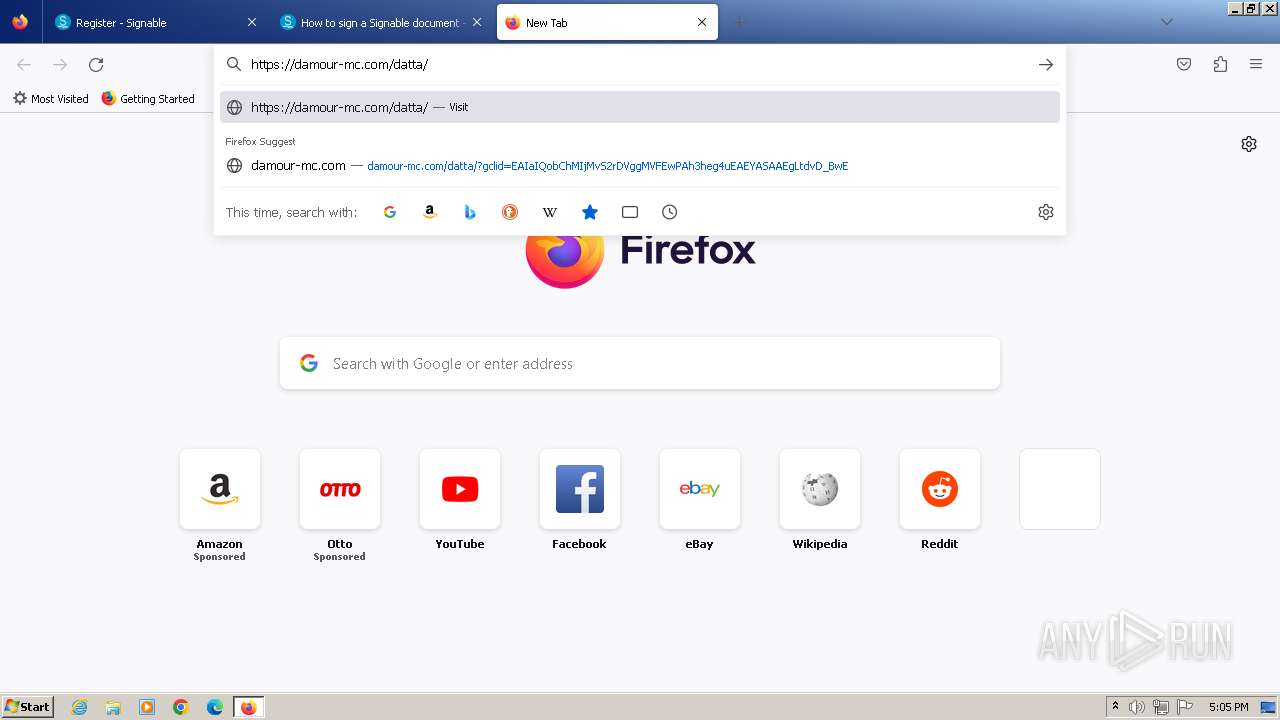The width and height of the screenshot is (1280, 720).
Task: Click the Go arrow in address bar
Action: [x=1046, y=64]
